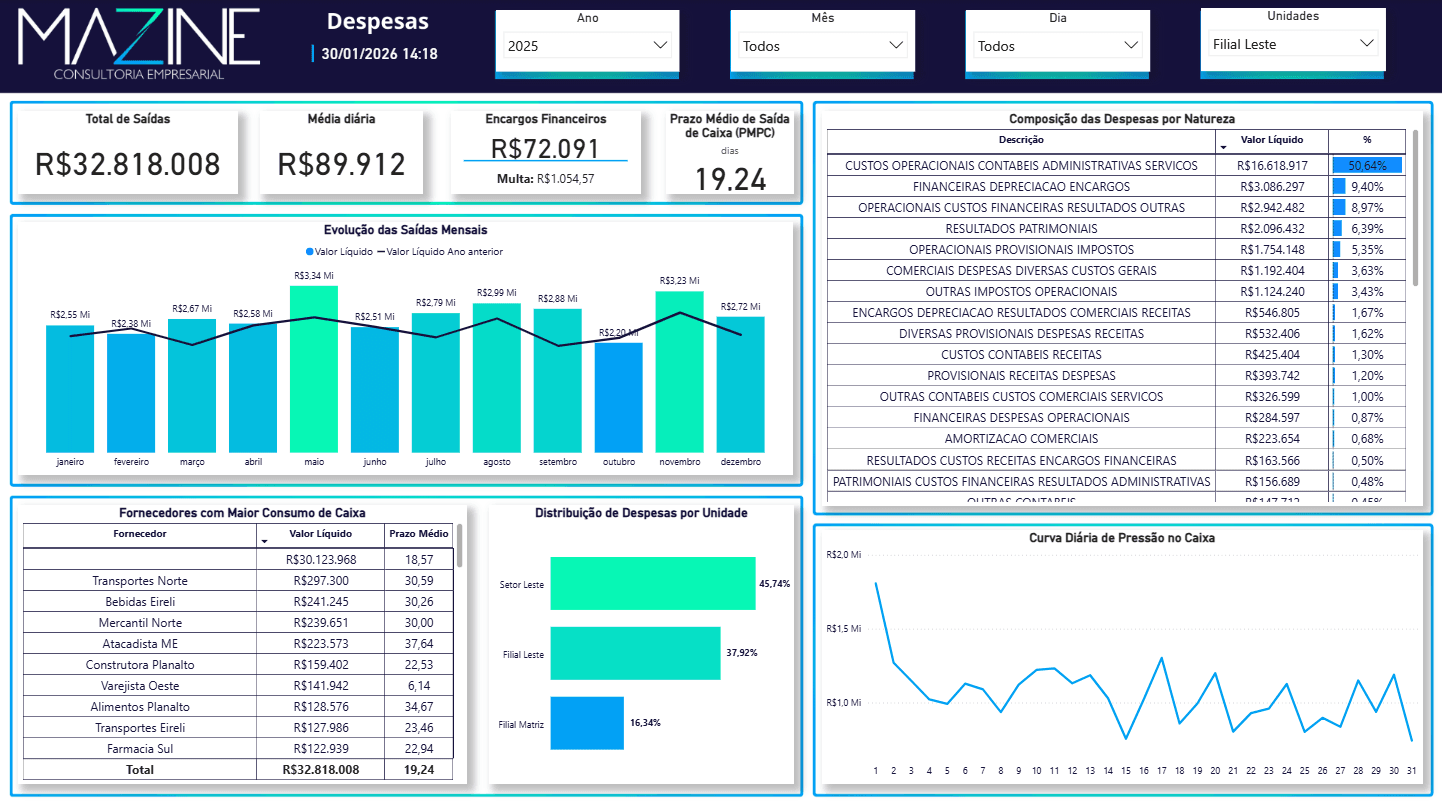
Task: Click the Composição das Despesas table scrollbar
Action: 1414,210
